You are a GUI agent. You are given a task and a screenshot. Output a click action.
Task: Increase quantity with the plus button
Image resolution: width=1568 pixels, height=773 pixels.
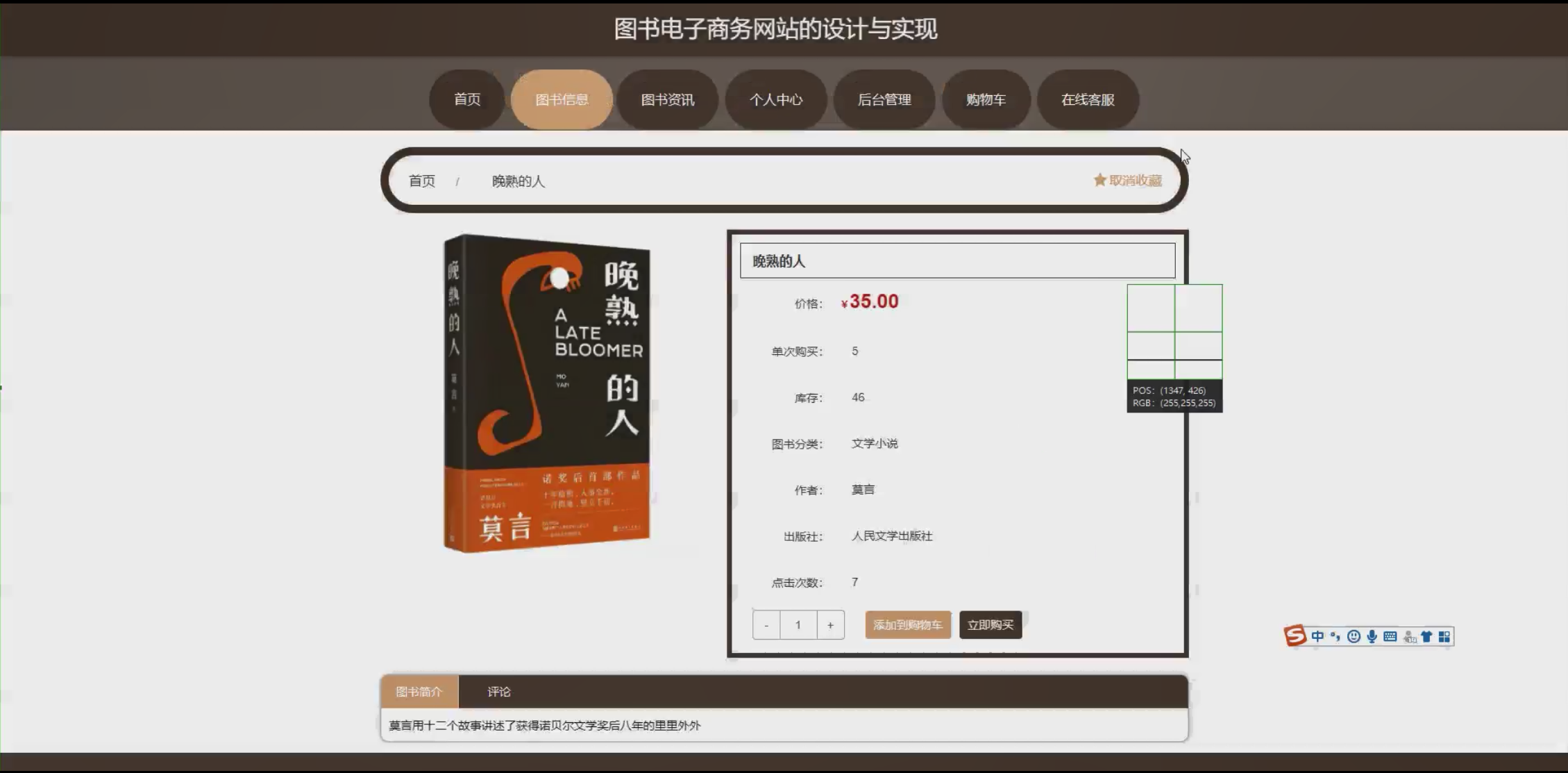(830, 625)
